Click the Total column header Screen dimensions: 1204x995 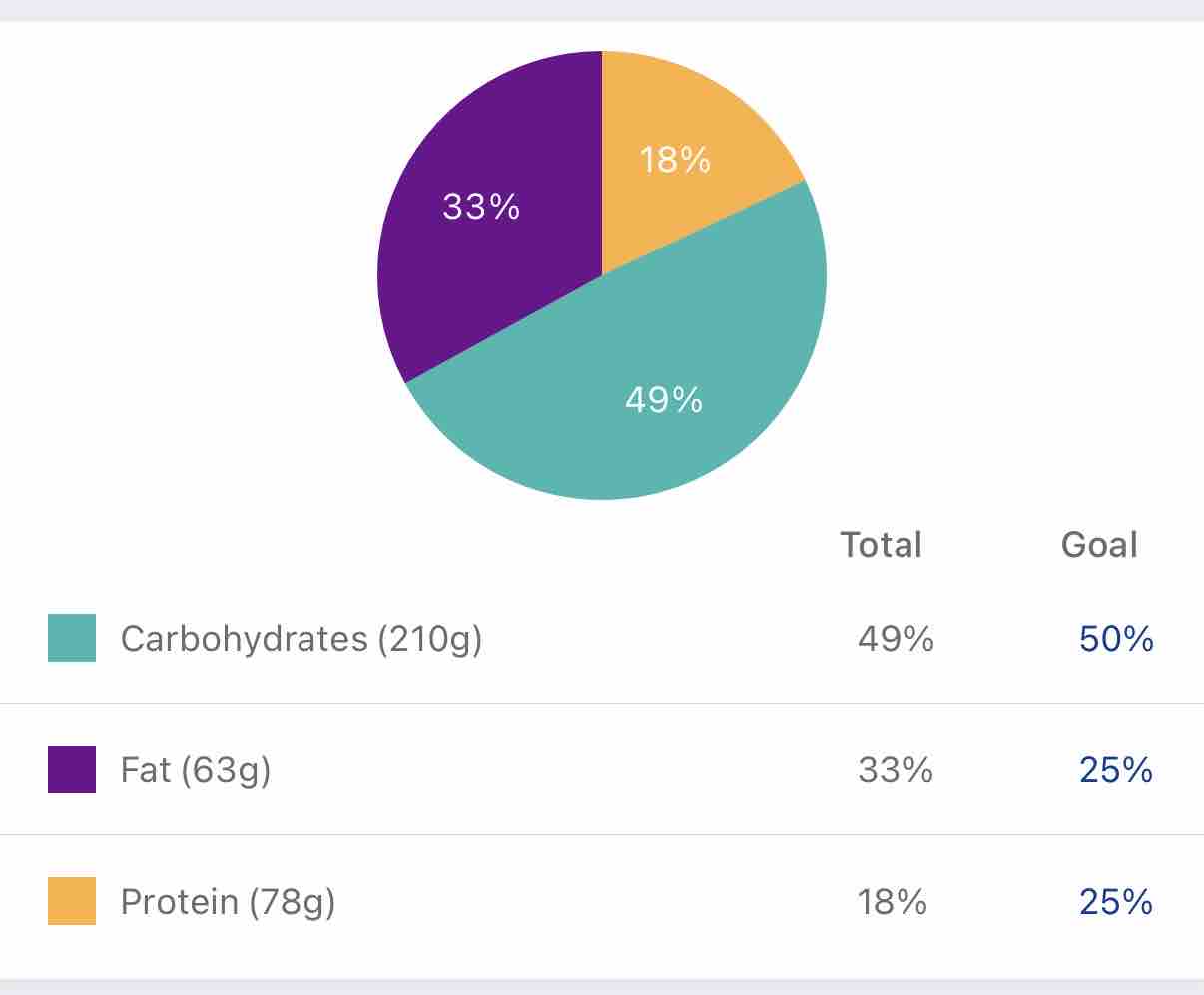pyautogui.click(x=881, y=545)
